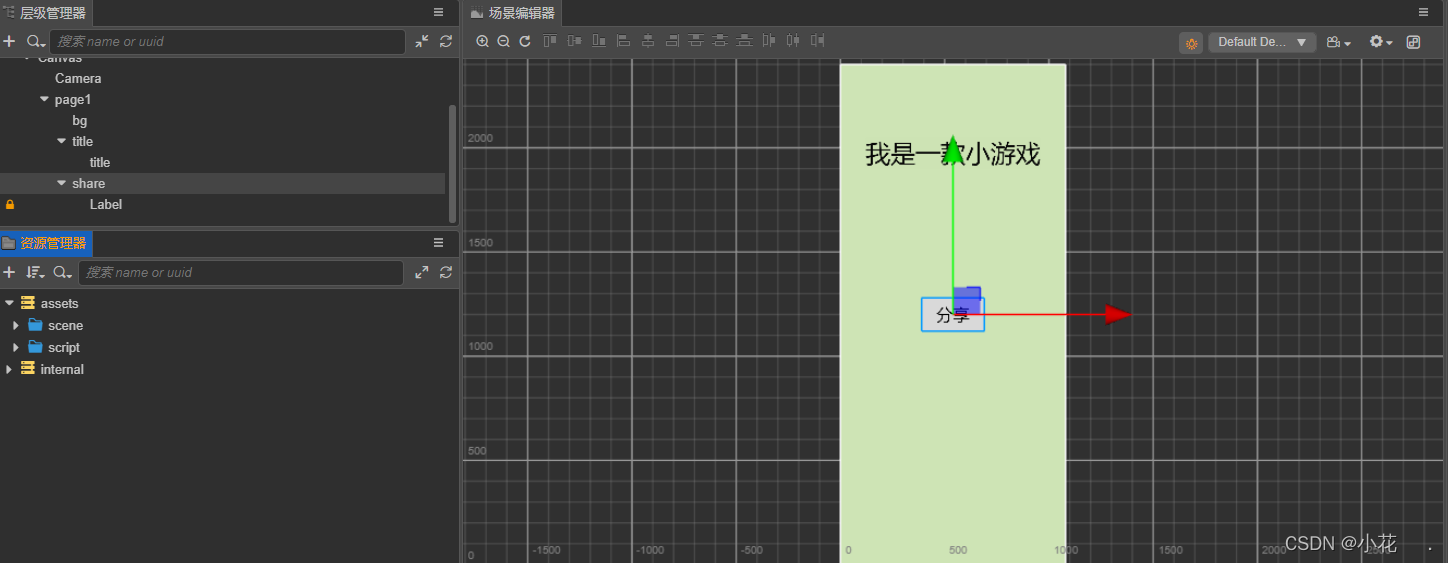This screenshot has width=1448, height=563.
Task: Switch to the 资源管理器 tab
Action: (46, 243)
